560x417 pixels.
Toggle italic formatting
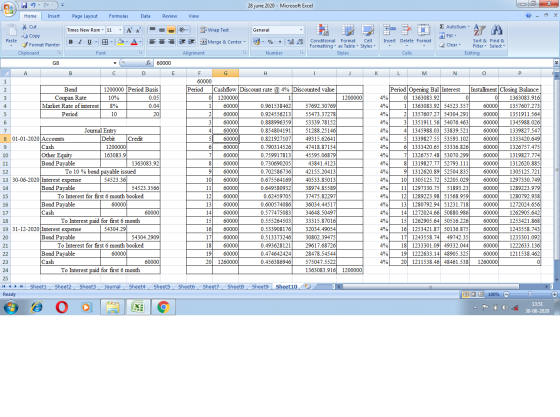(x=80, y=42)
